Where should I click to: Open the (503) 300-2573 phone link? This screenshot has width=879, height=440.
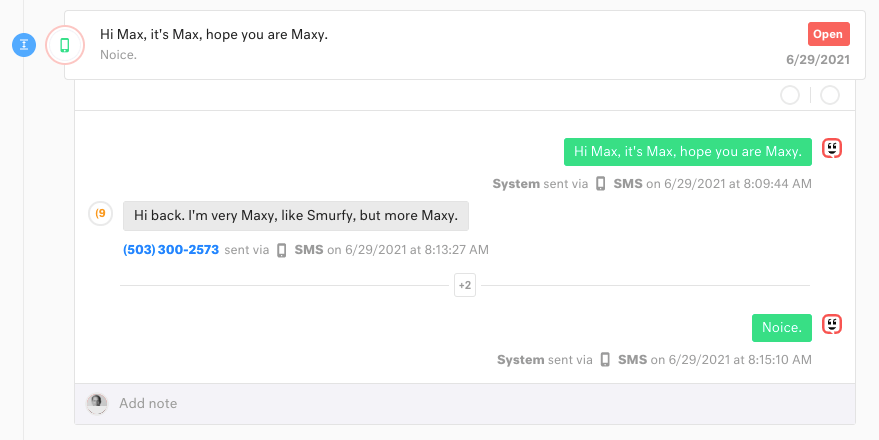(171, 249)
